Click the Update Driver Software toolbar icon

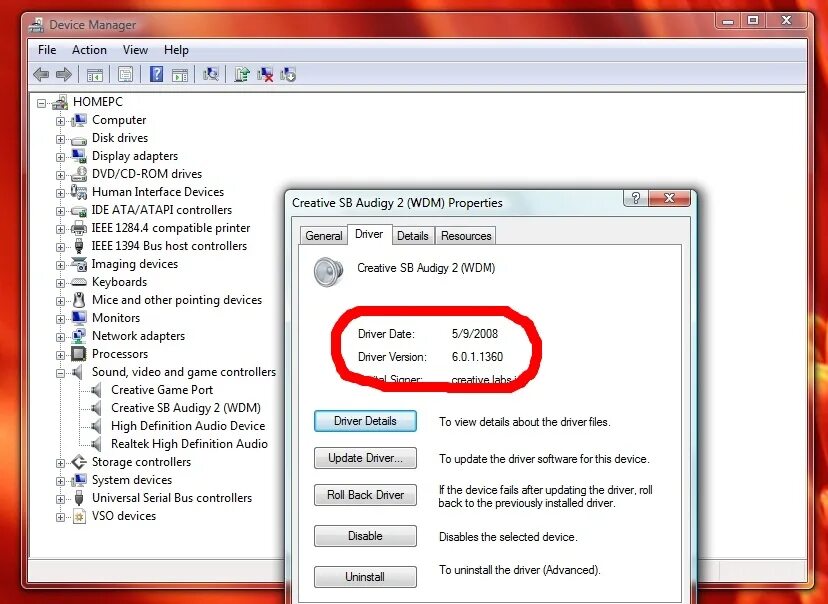tap(242, 74)
